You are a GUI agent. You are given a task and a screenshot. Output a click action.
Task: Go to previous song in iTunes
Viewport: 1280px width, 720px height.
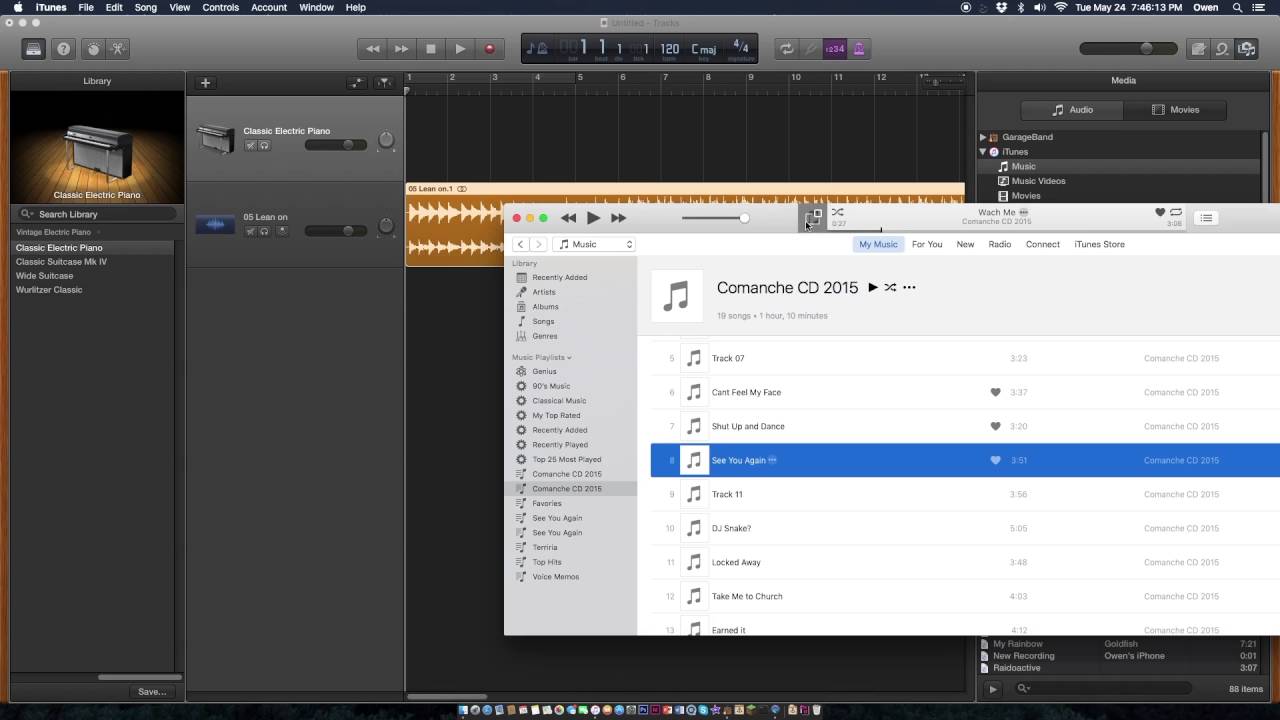(x=568, y=218)
